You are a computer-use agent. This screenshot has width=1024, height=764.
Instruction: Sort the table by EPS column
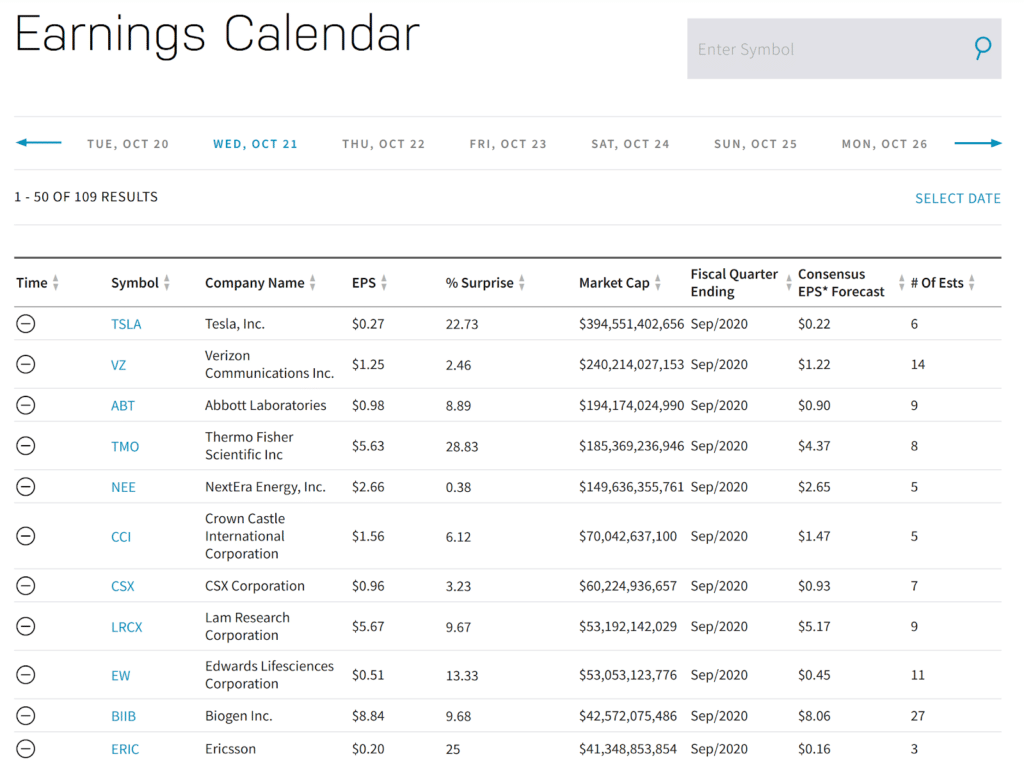coord(384,283)
